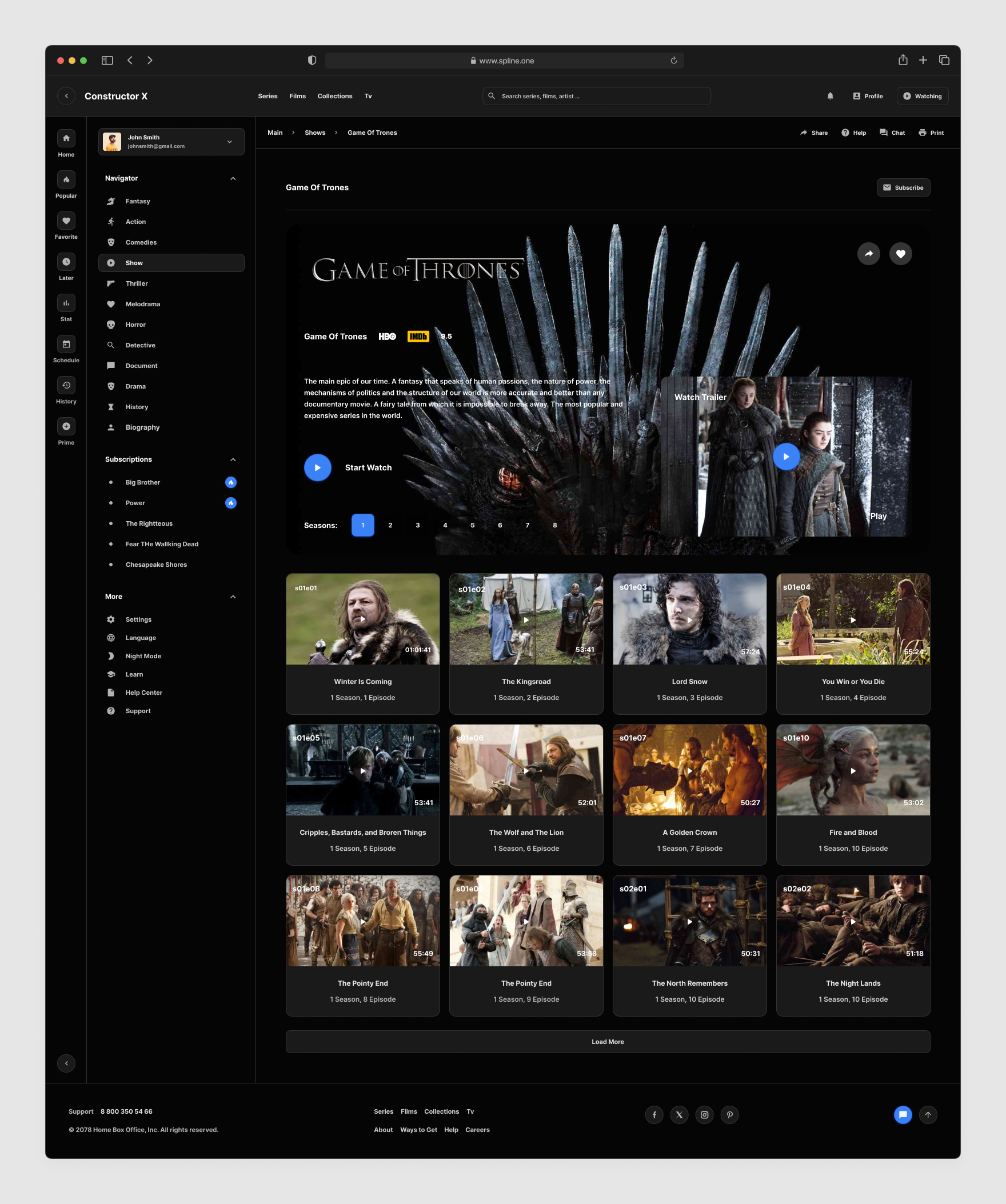Collapse sidebar with bottom-left arrow button

click(66, 1063)
